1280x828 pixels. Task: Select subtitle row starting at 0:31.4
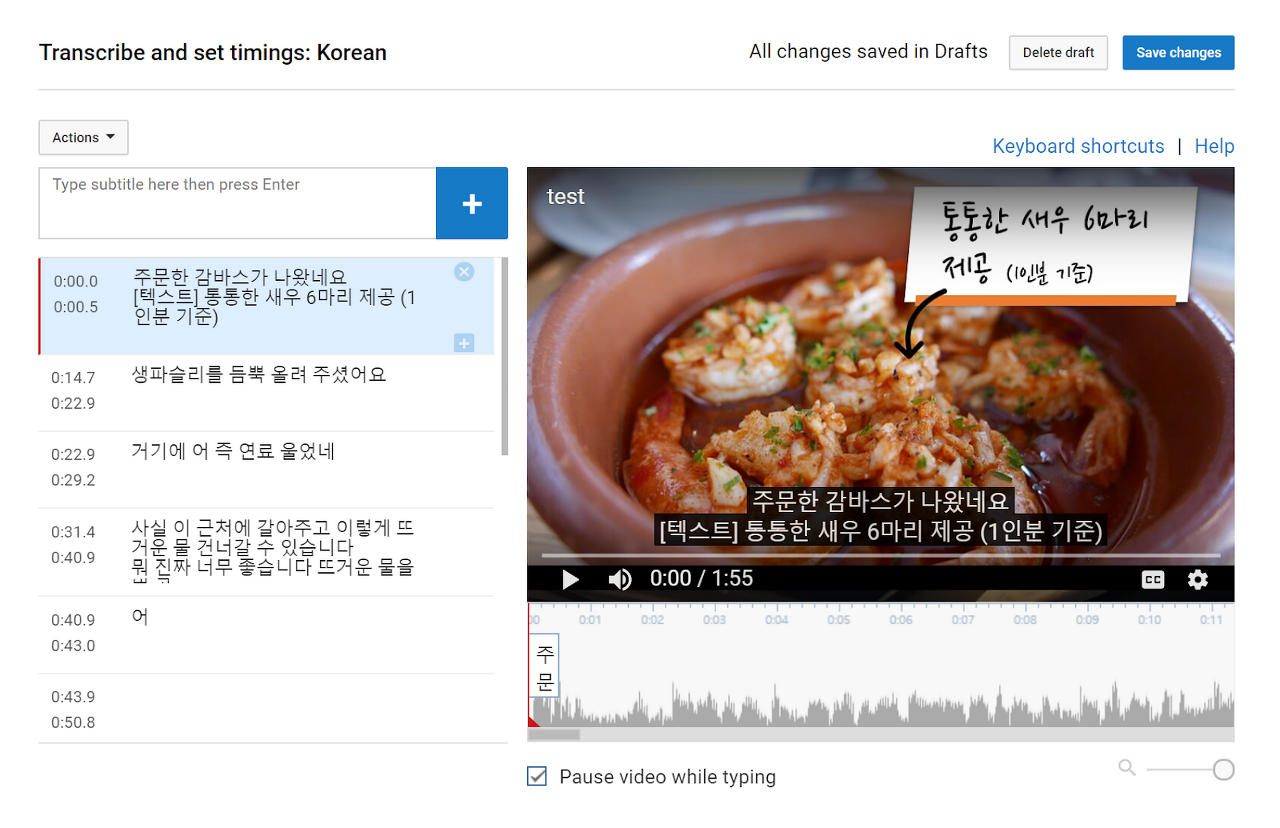[x=266, y=552]
